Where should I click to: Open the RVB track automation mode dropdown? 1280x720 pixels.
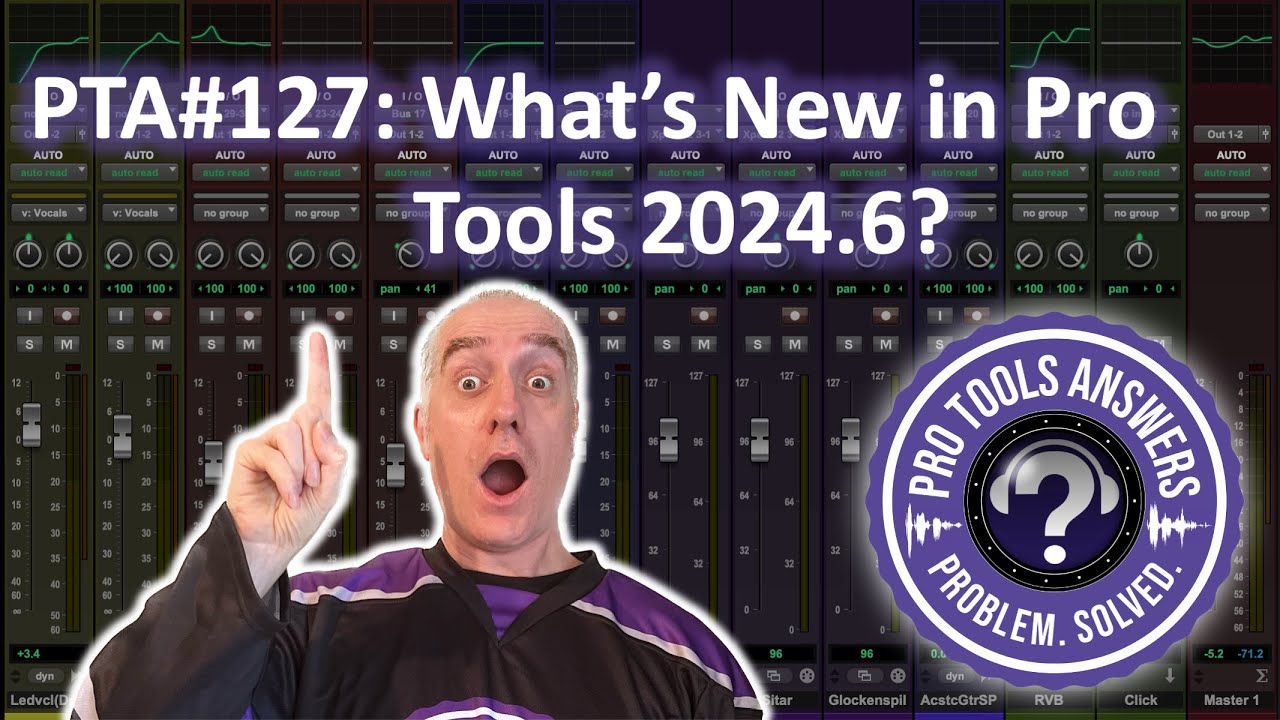(x=1049, y=172)
